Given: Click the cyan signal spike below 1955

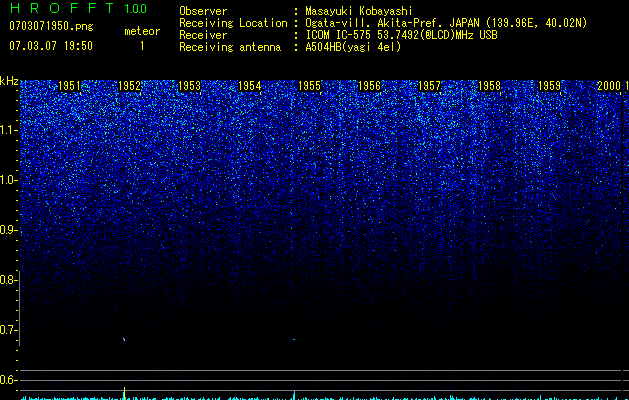Looking at the screenshot, I should tap(294, 395).
